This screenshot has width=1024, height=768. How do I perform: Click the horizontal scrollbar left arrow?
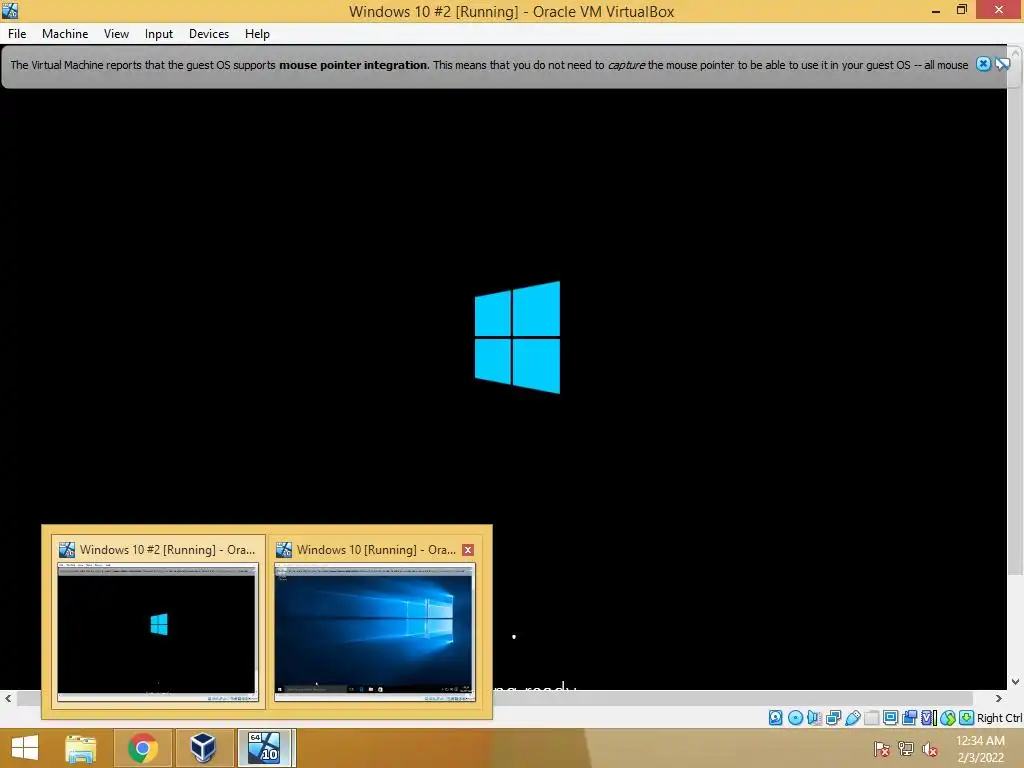(8, 698)
